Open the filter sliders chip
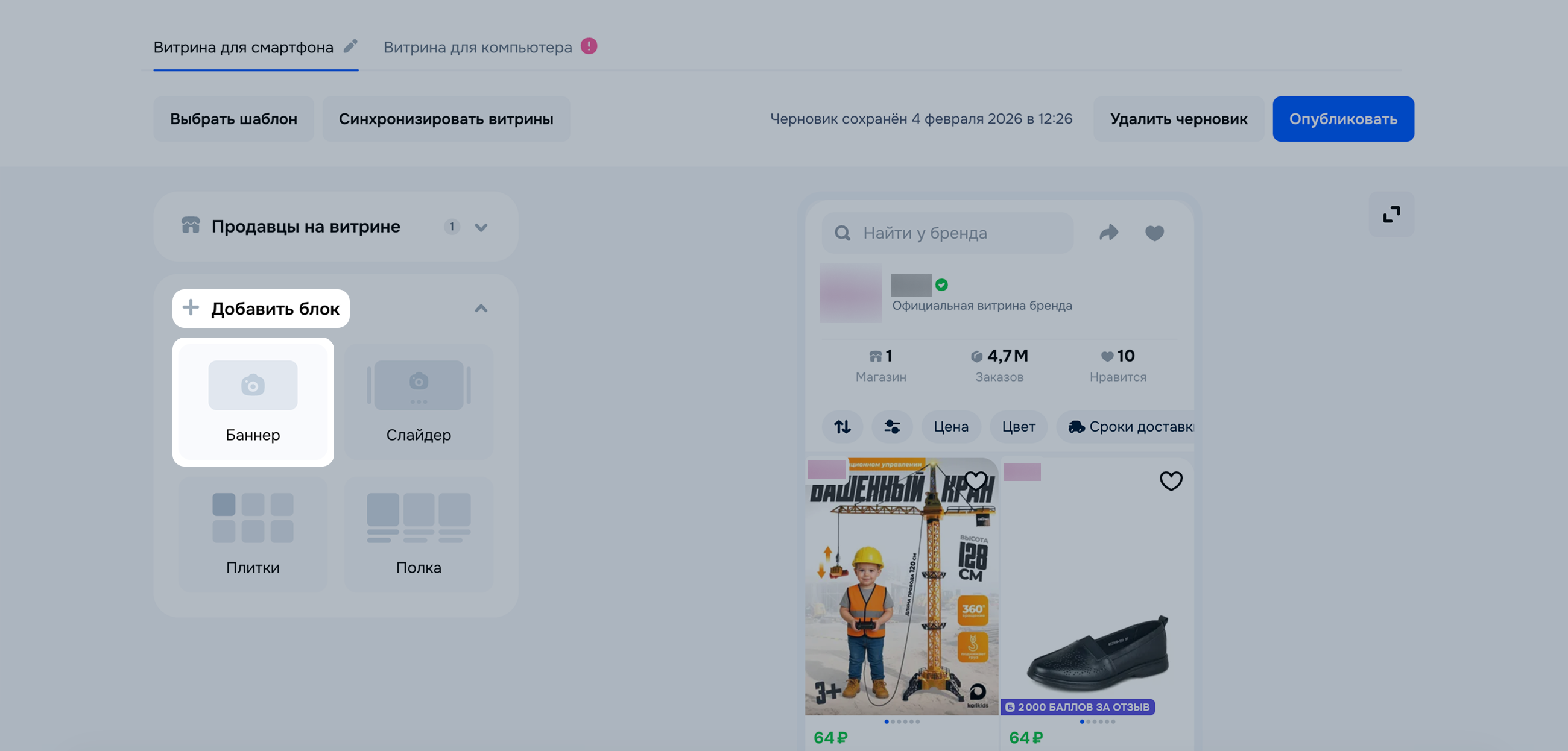1568x751 pixels. click(892, 427)
